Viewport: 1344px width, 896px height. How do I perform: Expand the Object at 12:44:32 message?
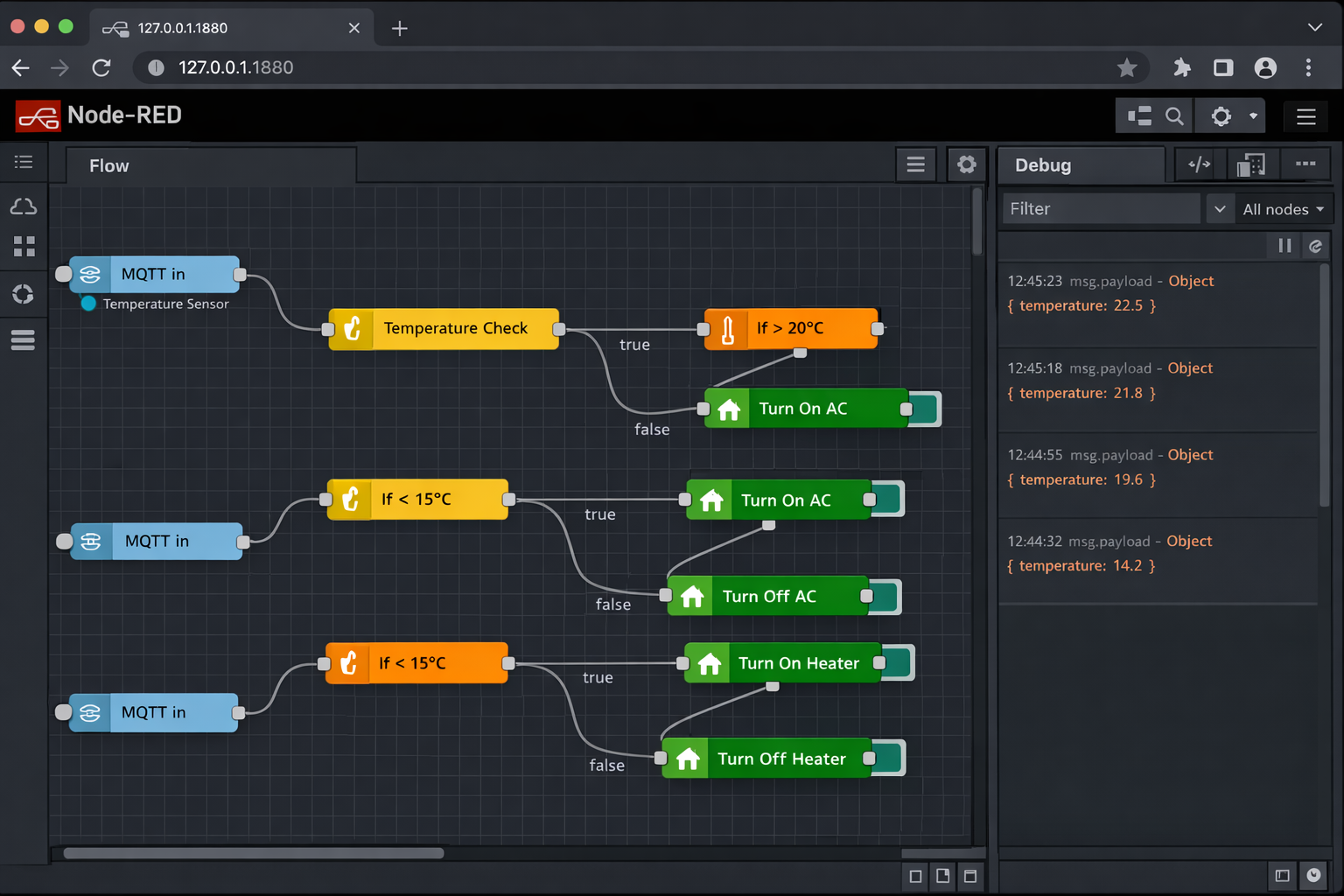(1189, 542)
